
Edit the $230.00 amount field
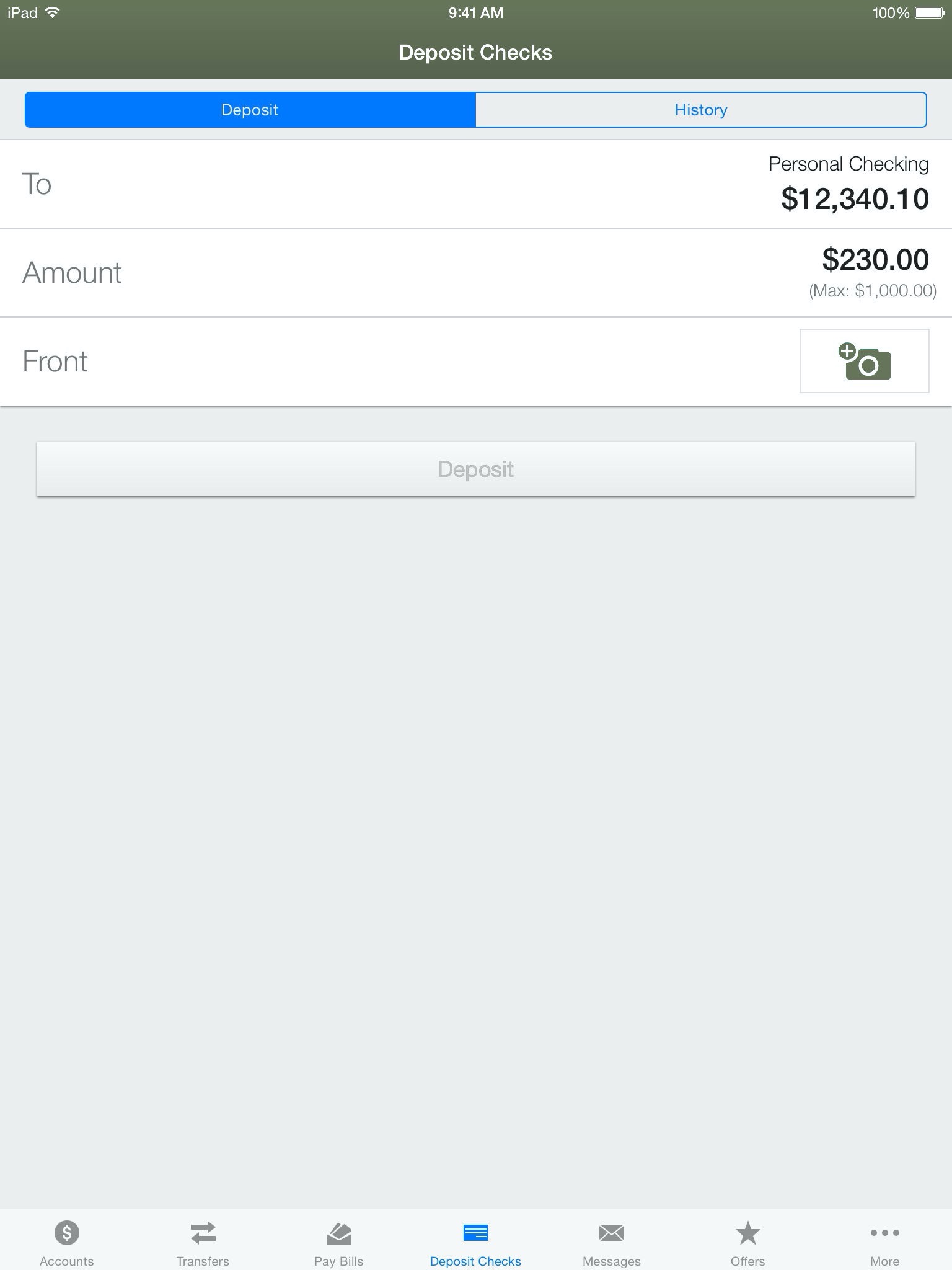click(x=875, y=259)
